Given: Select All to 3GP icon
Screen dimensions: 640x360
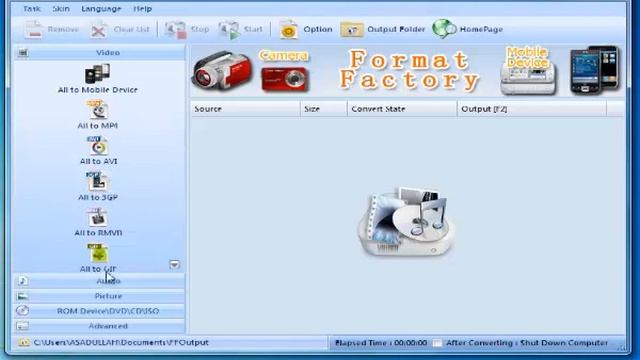Looking at the screenshot, I should [98, 181].
